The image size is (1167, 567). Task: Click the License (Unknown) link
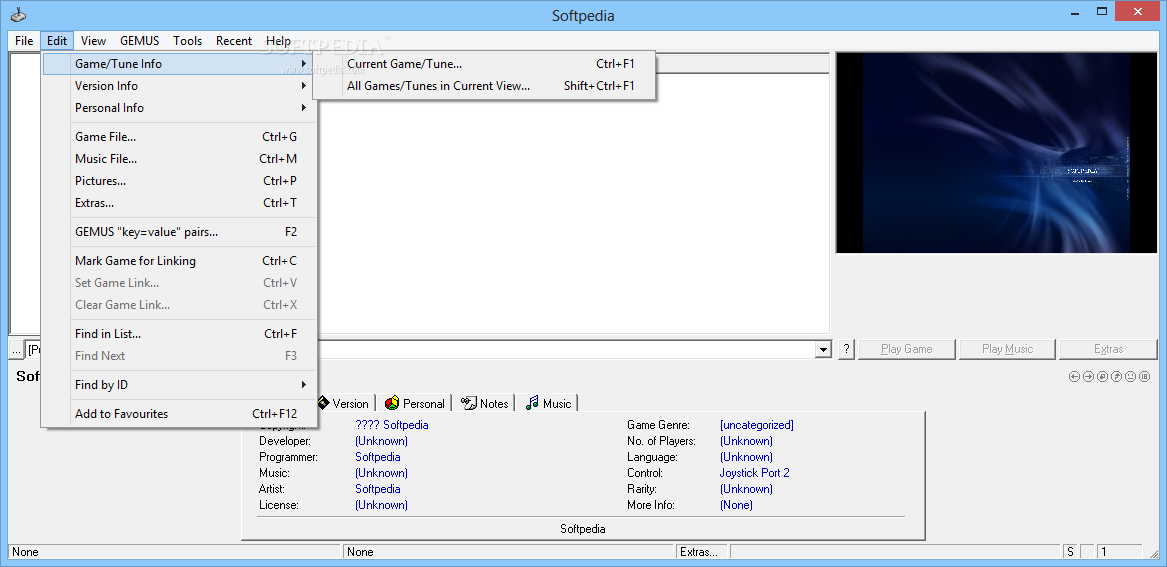[381, 505]
